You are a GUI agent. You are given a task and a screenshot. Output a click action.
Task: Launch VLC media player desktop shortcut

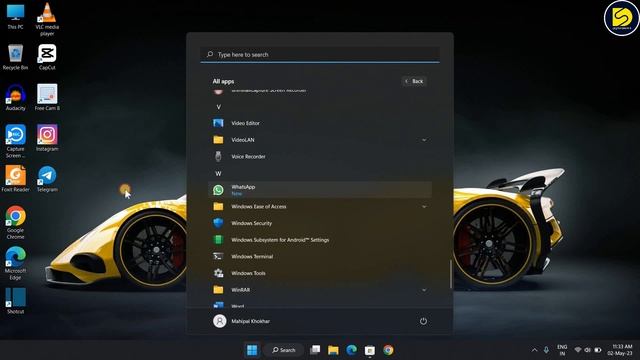47,19
